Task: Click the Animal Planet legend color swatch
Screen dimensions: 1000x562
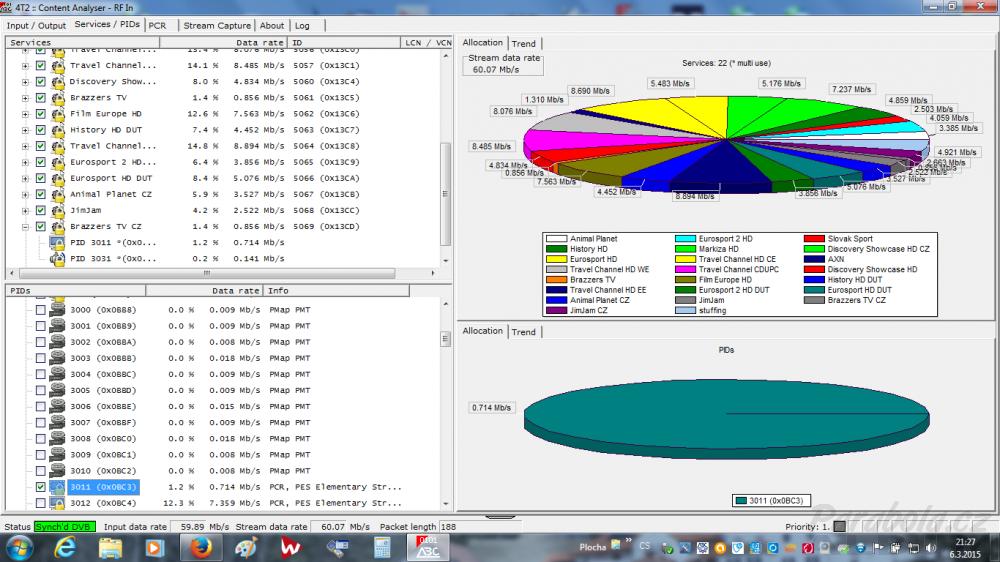Action: click(x=556, y=239)
